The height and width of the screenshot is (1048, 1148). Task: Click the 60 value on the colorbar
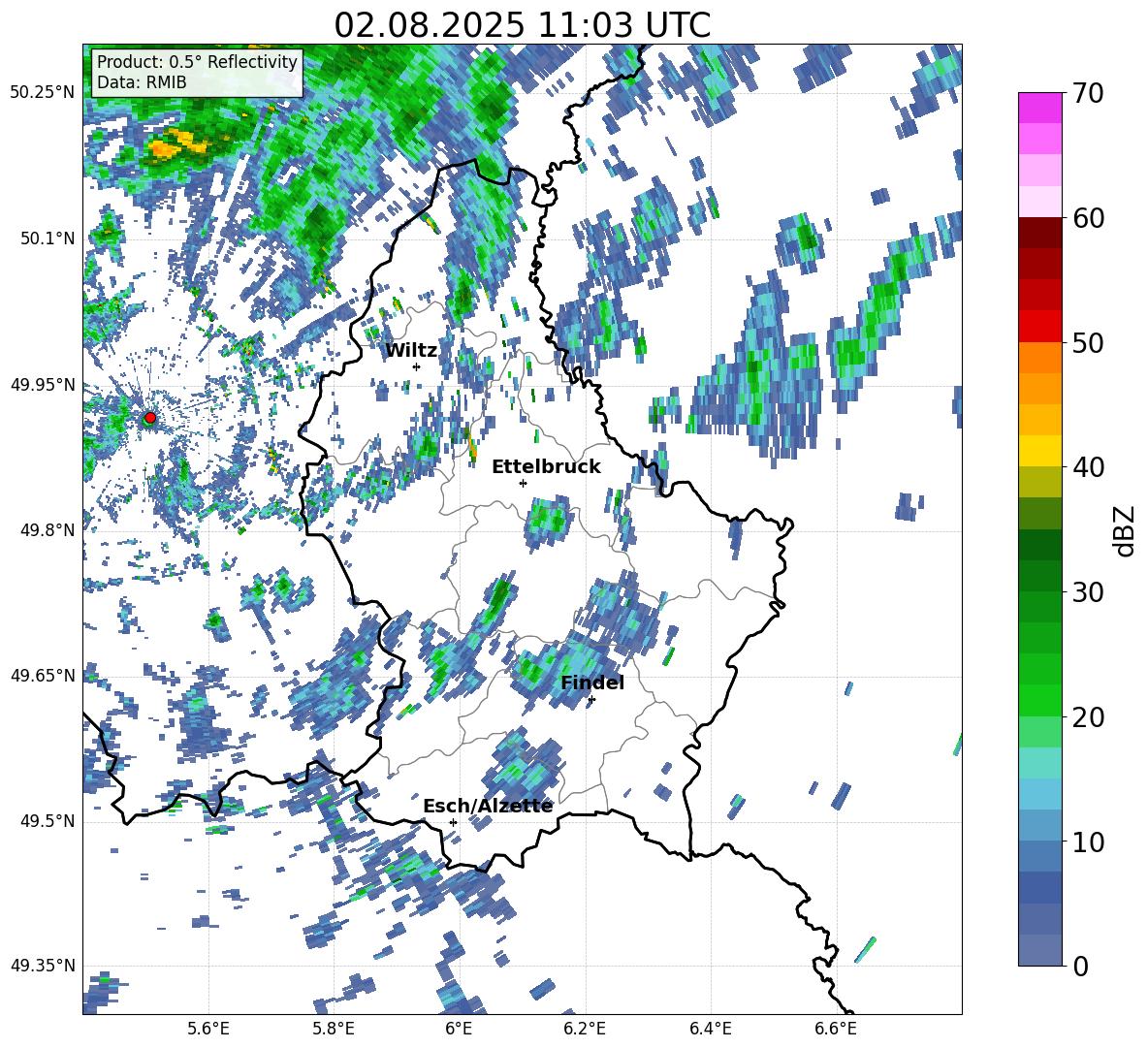pyautogui.click(x=1088, y=218)
